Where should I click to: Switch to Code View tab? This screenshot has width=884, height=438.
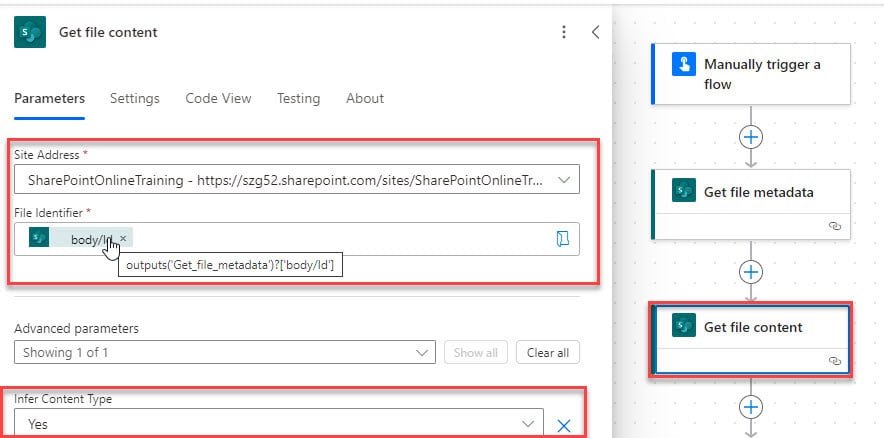[218, 99]
